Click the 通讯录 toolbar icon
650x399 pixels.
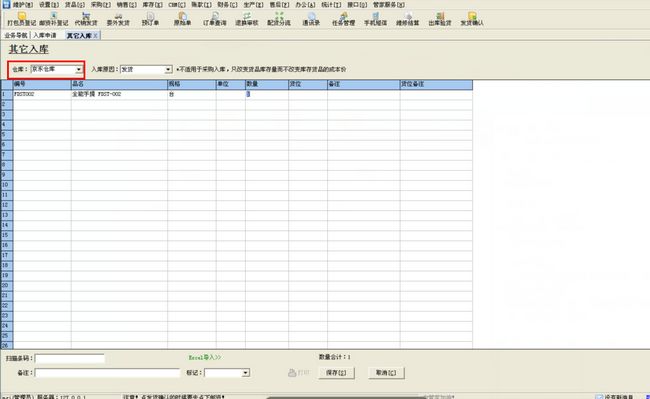pyautogui.click(x=311, y=19)
